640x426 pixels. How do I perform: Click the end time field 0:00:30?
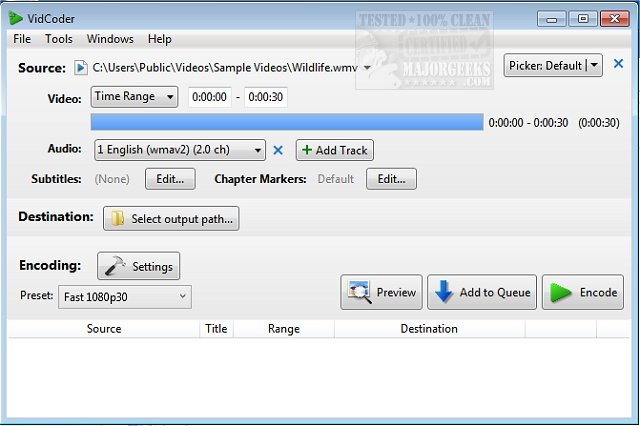266,97
